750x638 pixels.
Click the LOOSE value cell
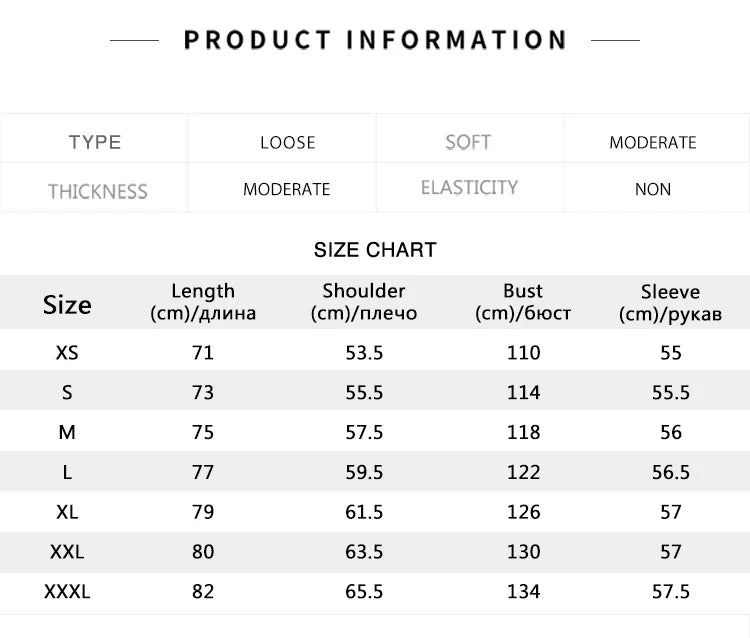287,142
